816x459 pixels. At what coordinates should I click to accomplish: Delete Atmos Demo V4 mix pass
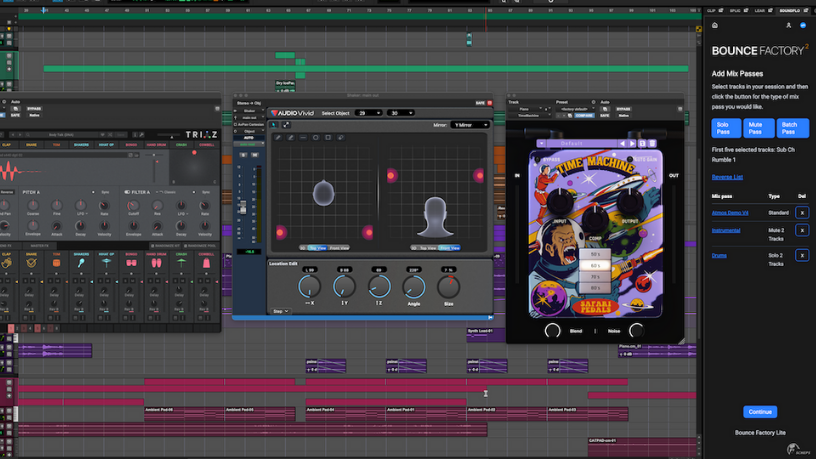[802, 212]
